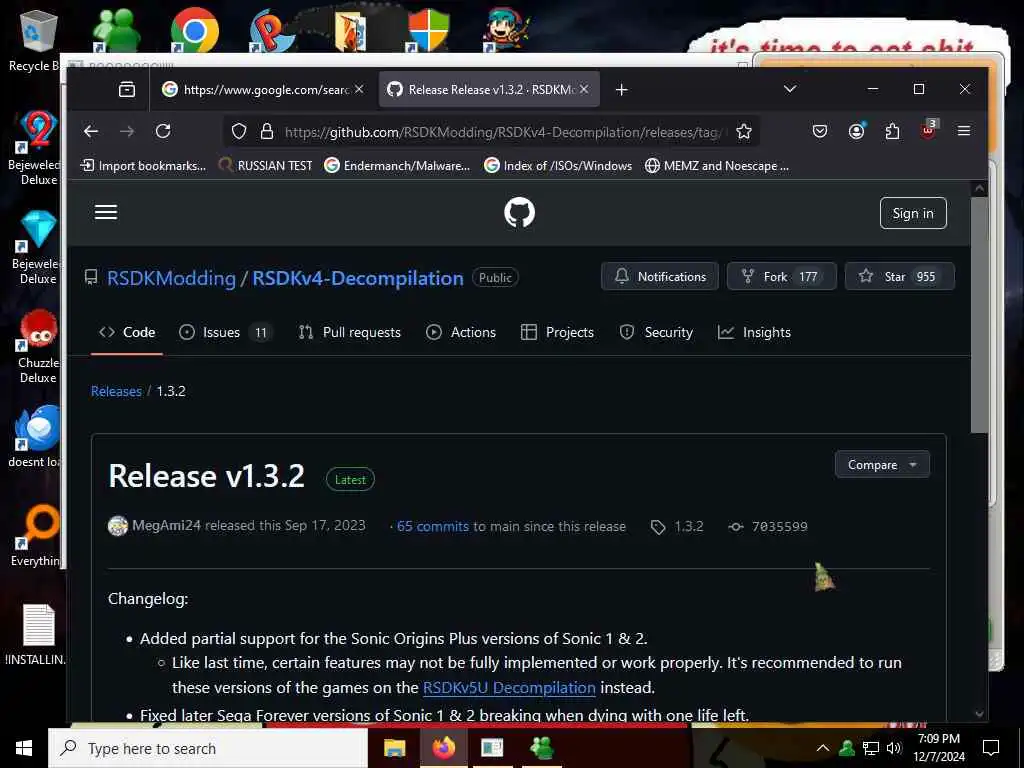Click scrollbar down arrow at bottom
Viewport: 1024px width, 768px height.
(978, 714)
